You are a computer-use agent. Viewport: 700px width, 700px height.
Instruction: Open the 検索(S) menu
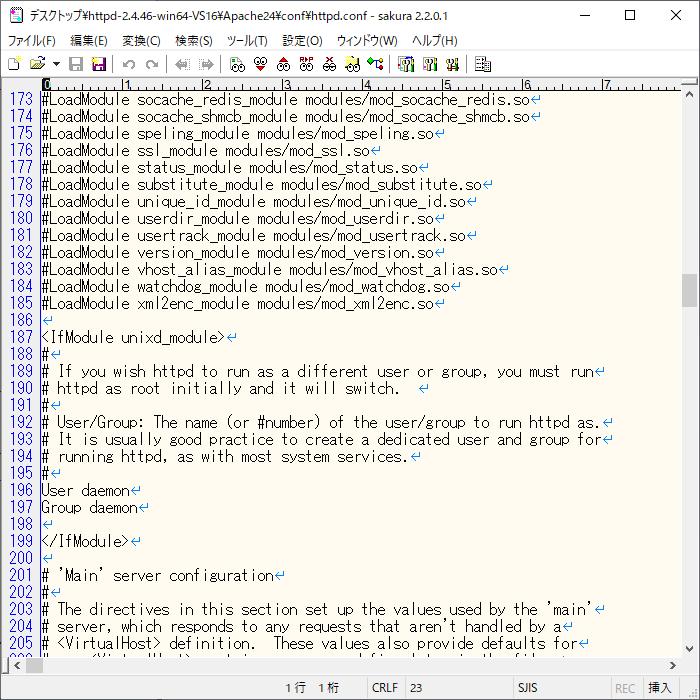click(x=193, y=40)
